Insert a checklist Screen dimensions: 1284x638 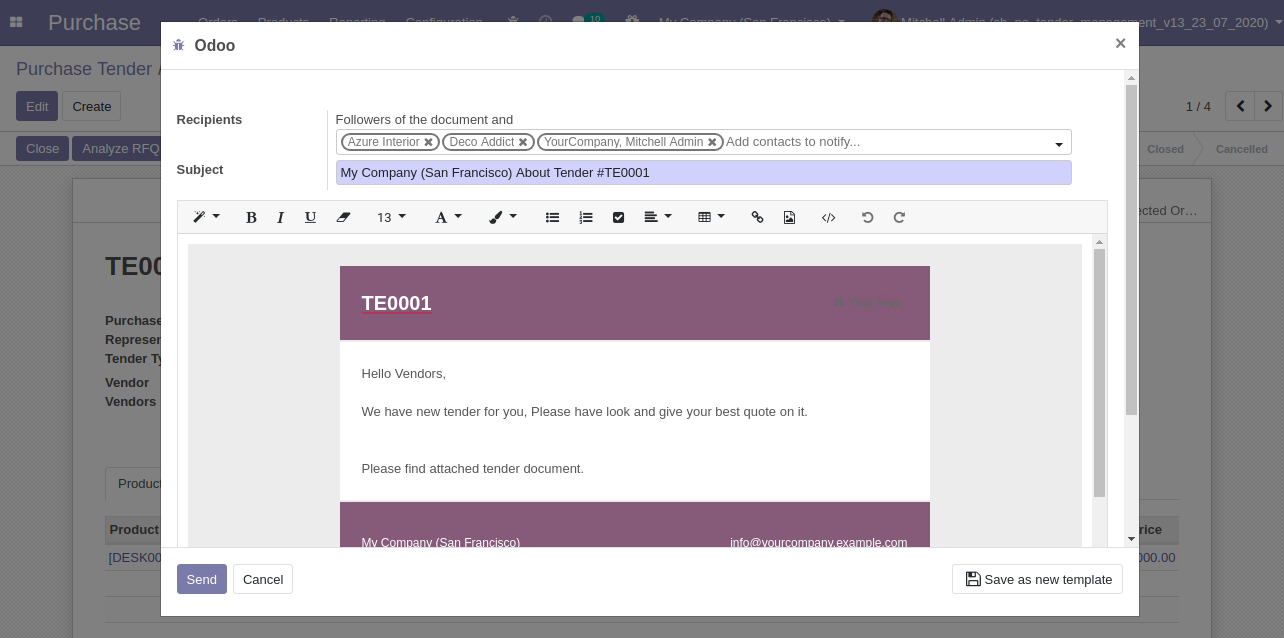(x=618, y=217)
